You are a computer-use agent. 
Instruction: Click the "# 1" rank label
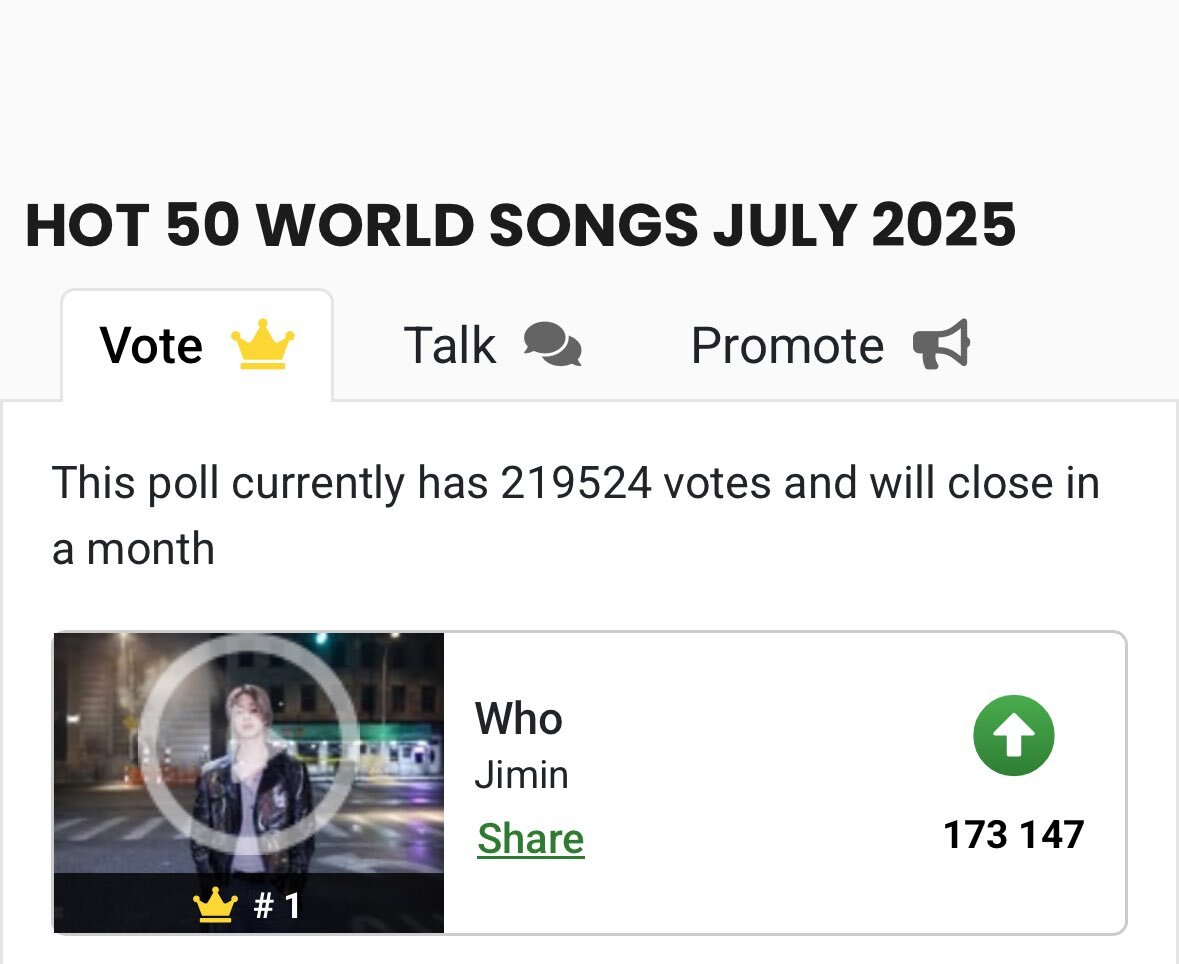(x=277, y=905)
